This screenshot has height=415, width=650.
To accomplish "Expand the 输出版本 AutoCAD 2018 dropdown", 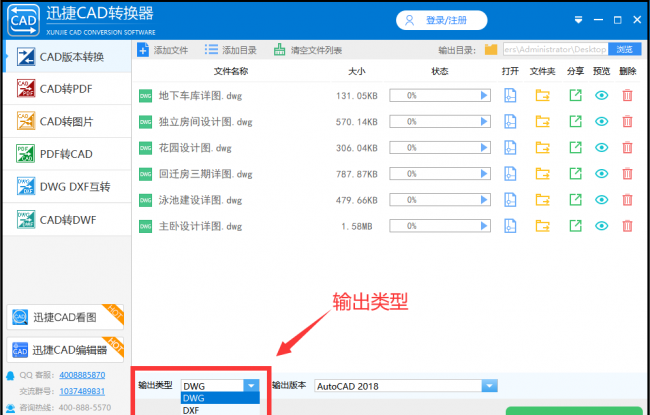I will (490, 386).
